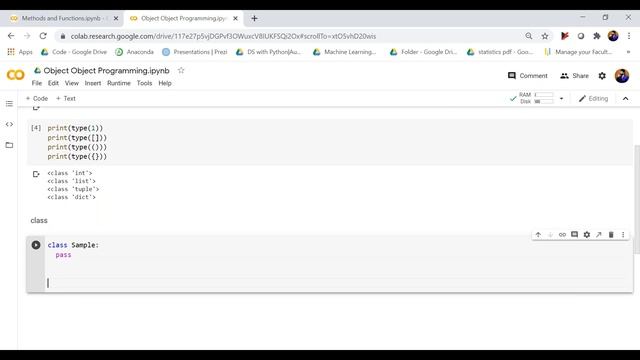
Task: Open the Tools menu
Action: (x=144, y=83)
